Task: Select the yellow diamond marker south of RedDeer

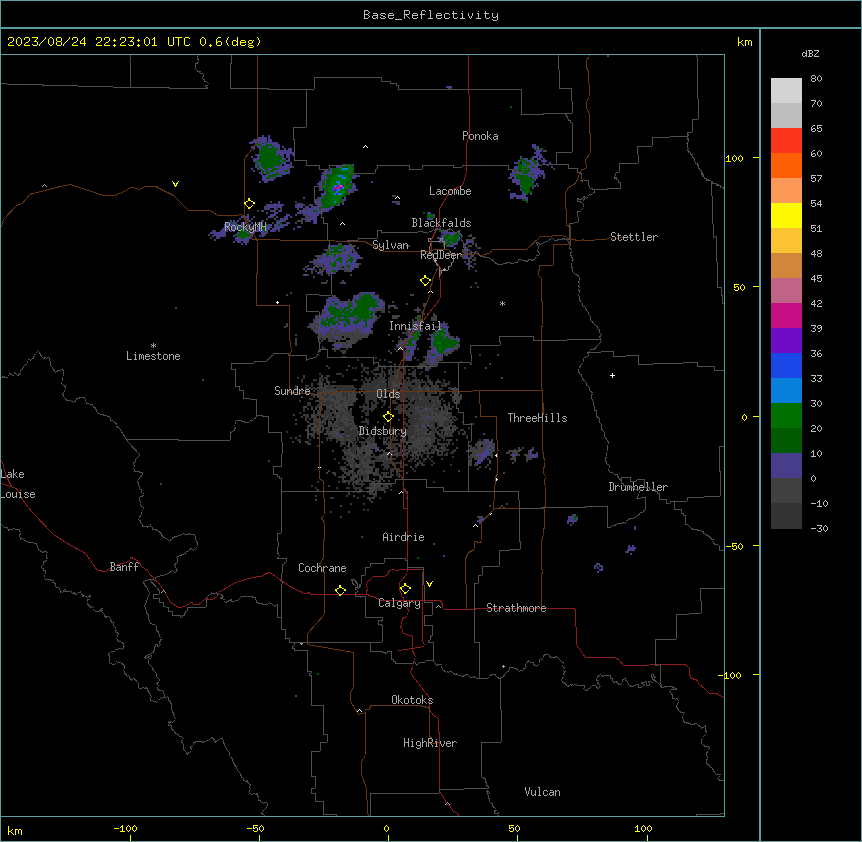Action: pyautogui.click(x=425, y=281)
